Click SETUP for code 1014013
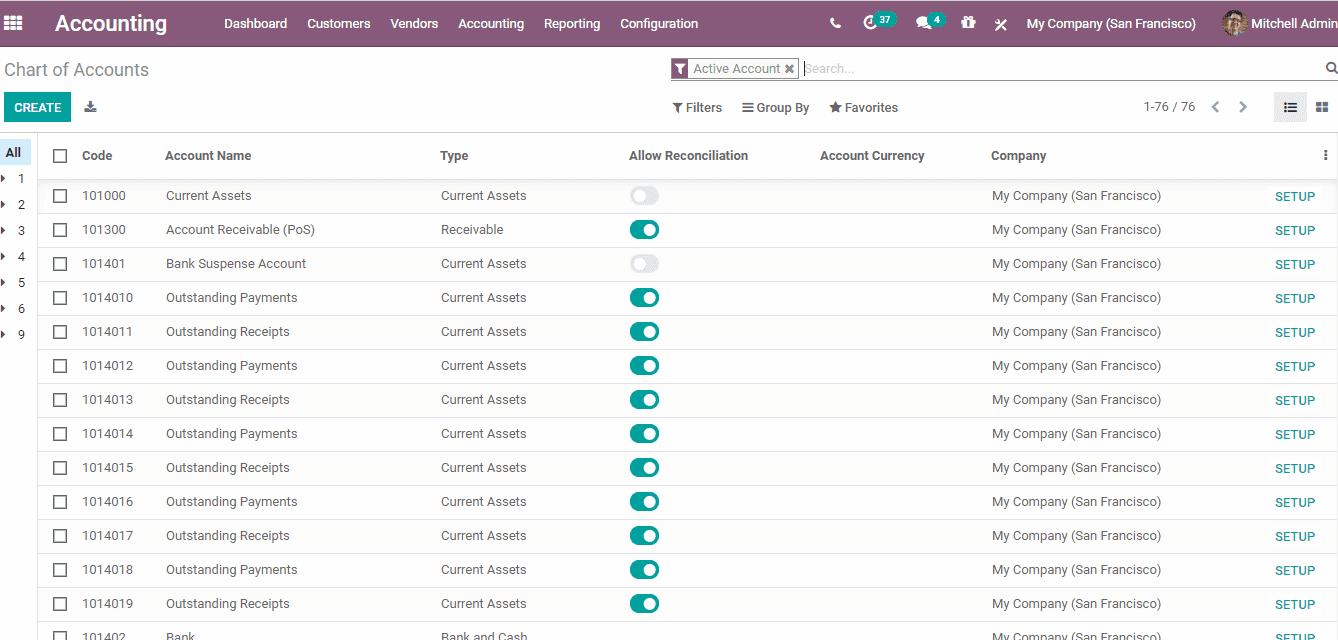 click(1295, 401)
